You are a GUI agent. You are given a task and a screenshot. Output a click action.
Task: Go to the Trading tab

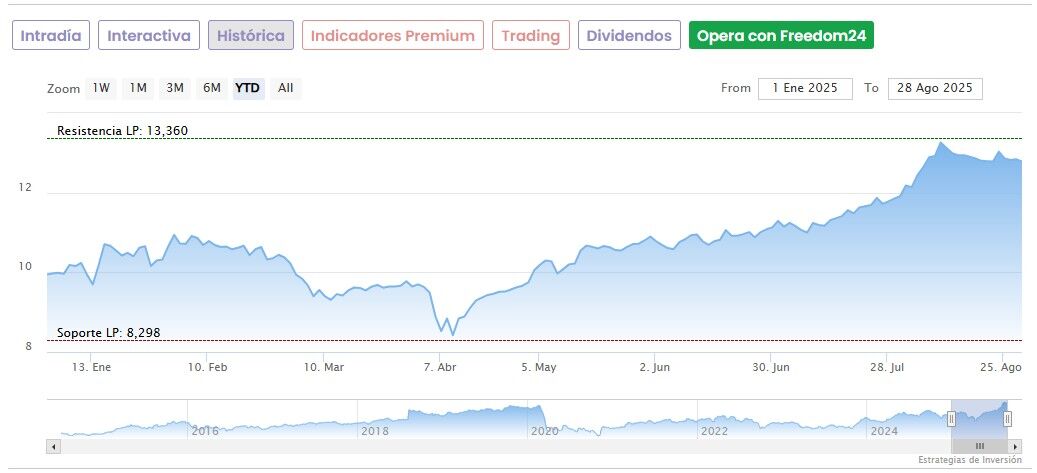pyautogui.click(x=531, y=36)
